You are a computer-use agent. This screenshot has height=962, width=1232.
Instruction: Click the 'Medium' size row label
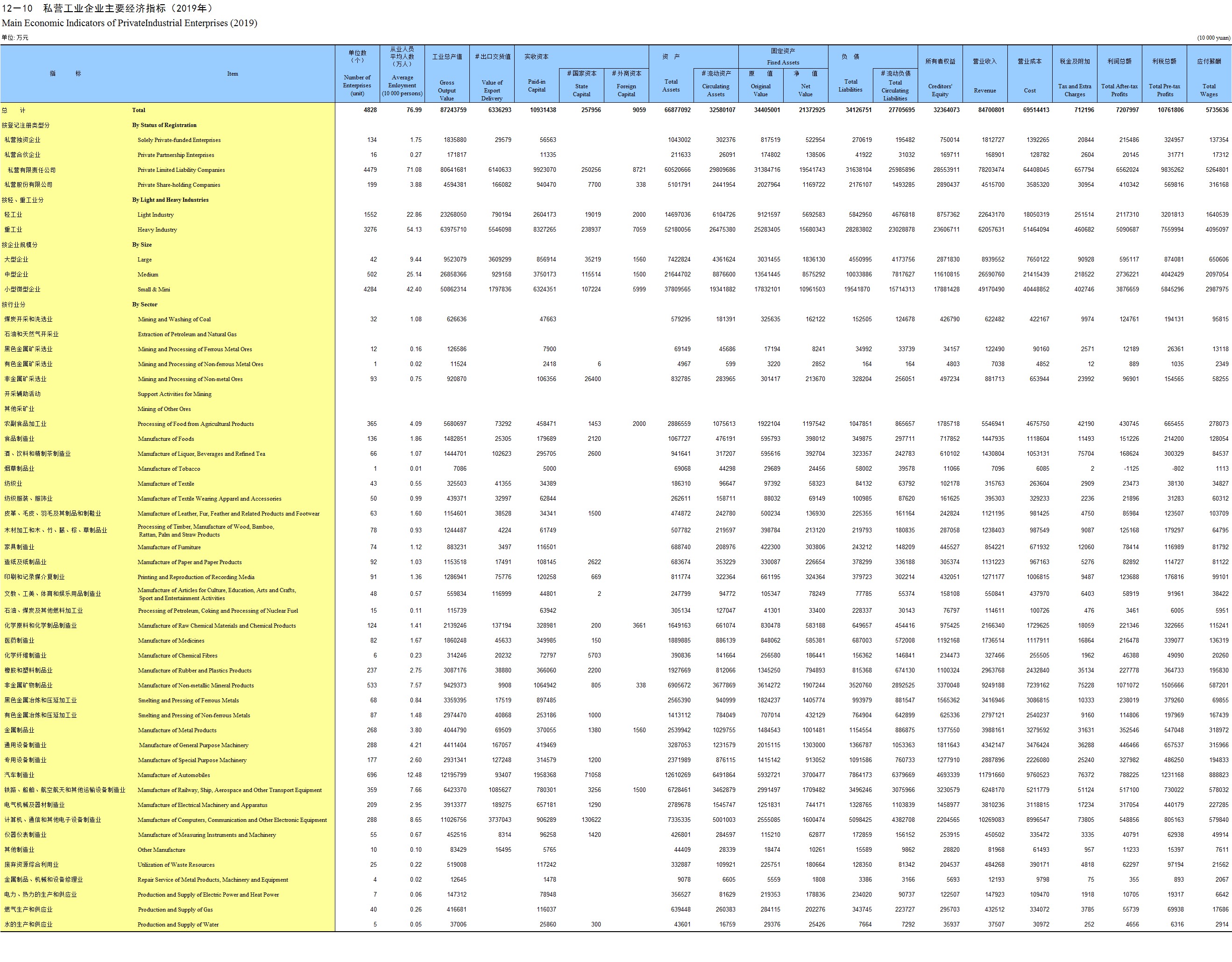(148, 275)
